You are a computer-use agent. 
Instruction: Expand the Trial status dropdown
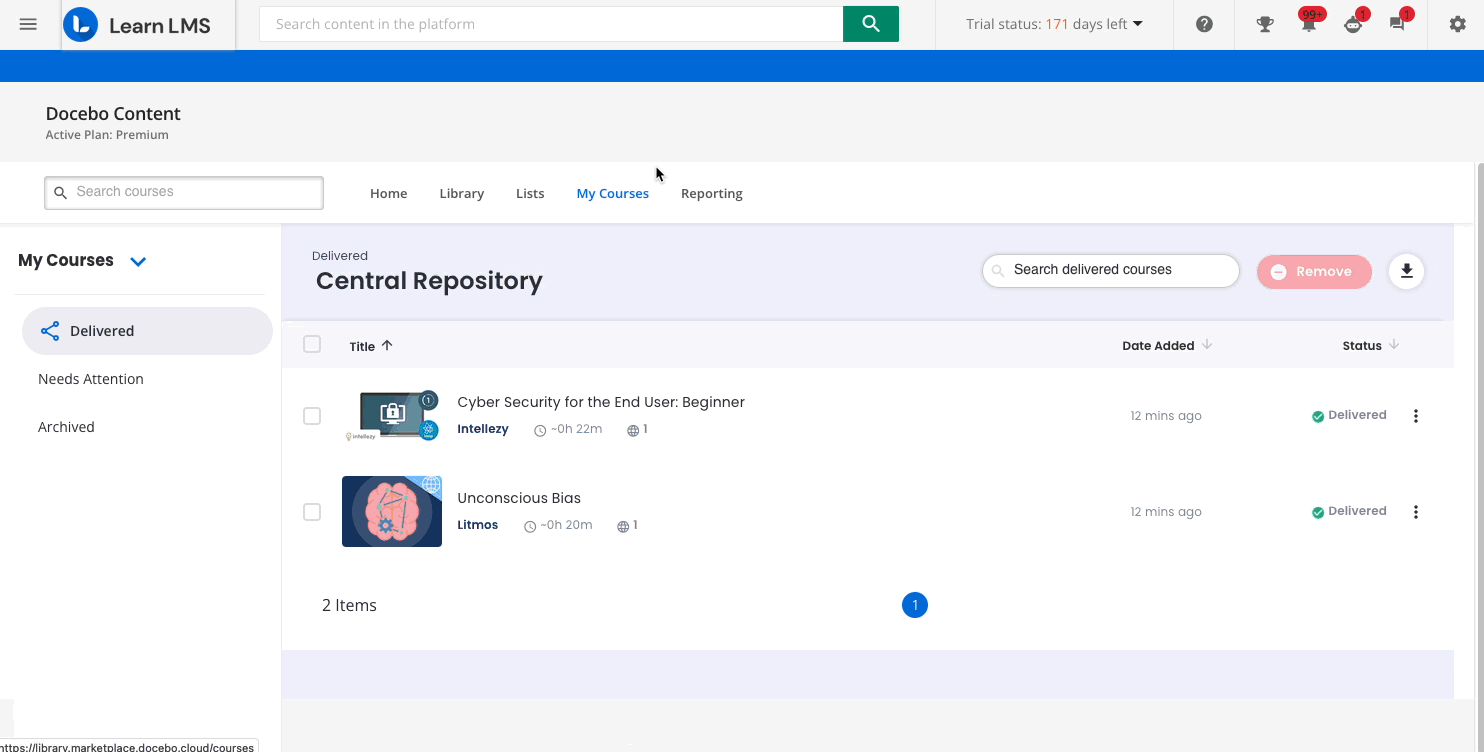click(1138, 23)
